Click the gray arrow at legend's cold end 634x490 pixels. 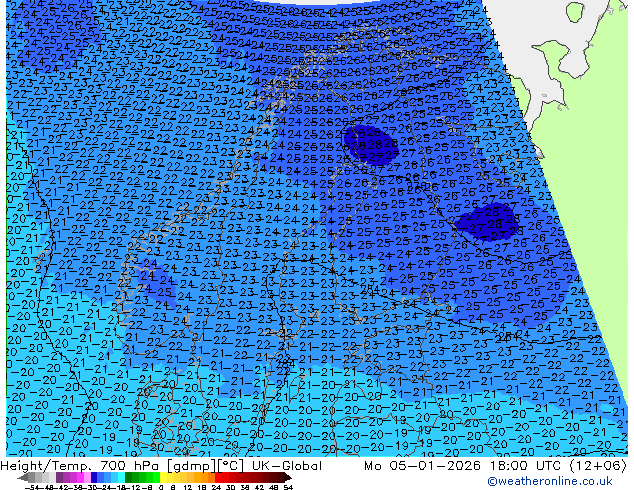coord(23,477)
